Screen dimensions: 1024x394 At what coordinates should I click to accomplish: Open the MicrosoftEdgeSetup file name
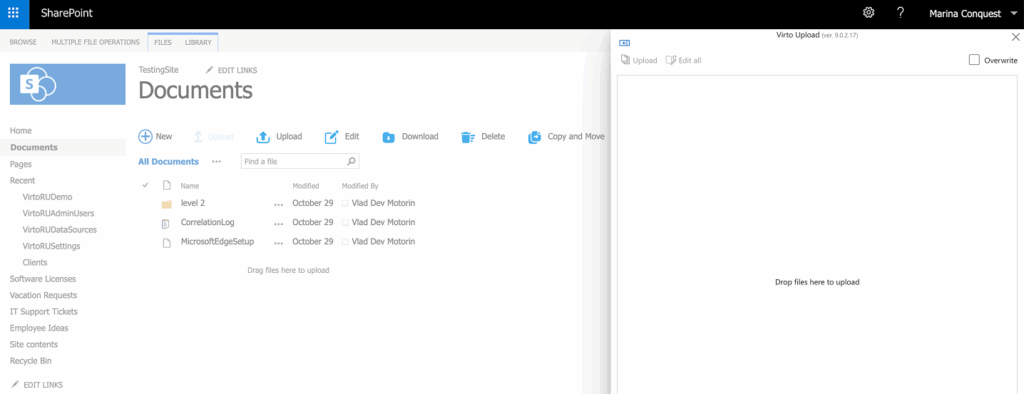pos(217,242)
